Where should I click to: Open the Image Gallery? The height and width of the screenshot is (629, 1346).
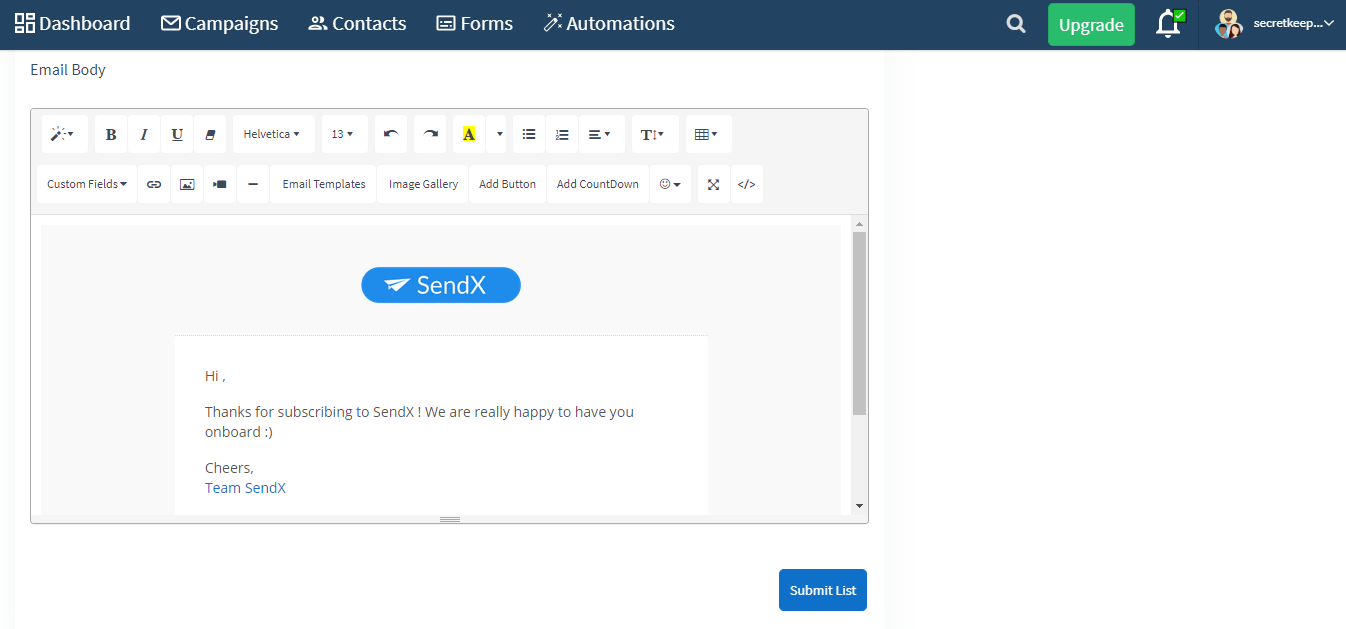(423, 184)
